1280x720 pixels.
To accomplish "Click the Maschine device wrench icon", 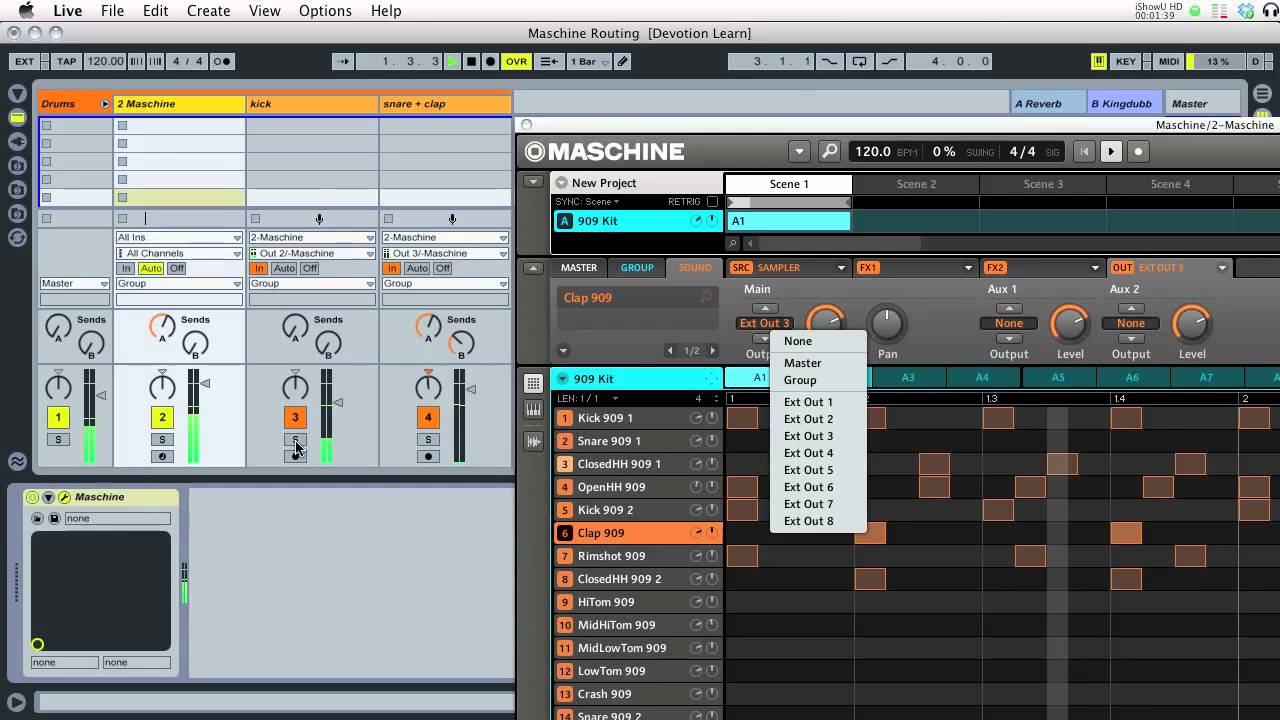I will [64, 497].
